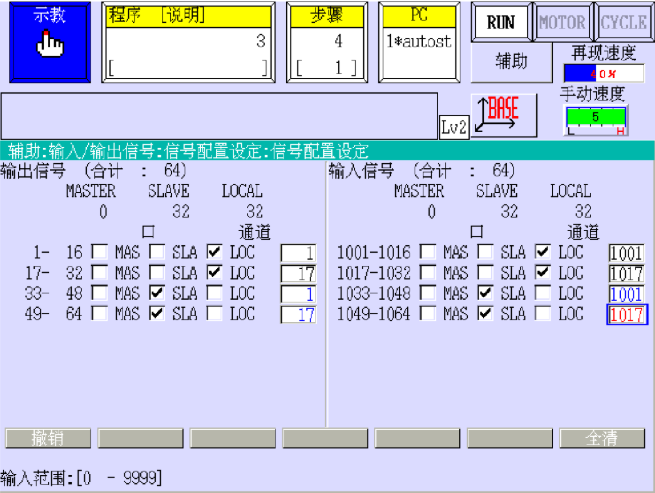Edit channel field for output 33-48
Viewport: 655px width, 493px height.
[298, 294]
